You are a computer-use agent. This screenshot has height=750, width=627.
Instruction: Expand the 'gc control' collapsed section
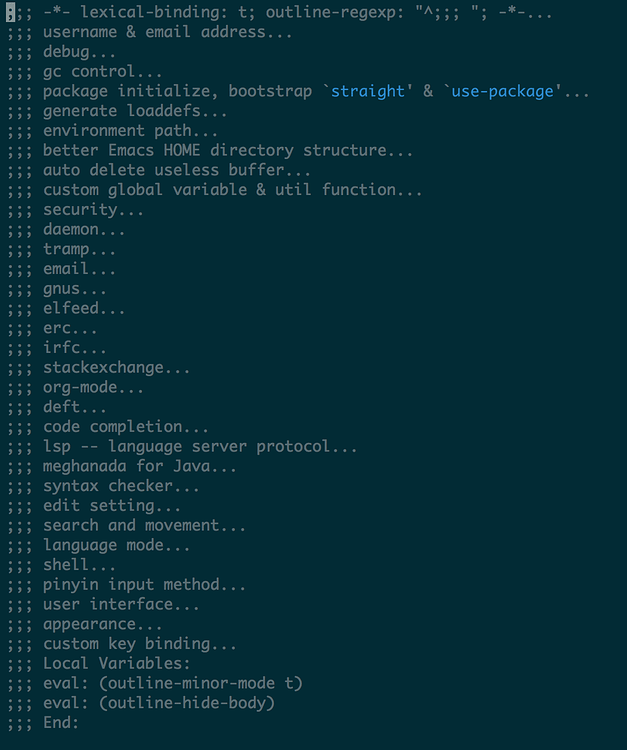[84, 72]
